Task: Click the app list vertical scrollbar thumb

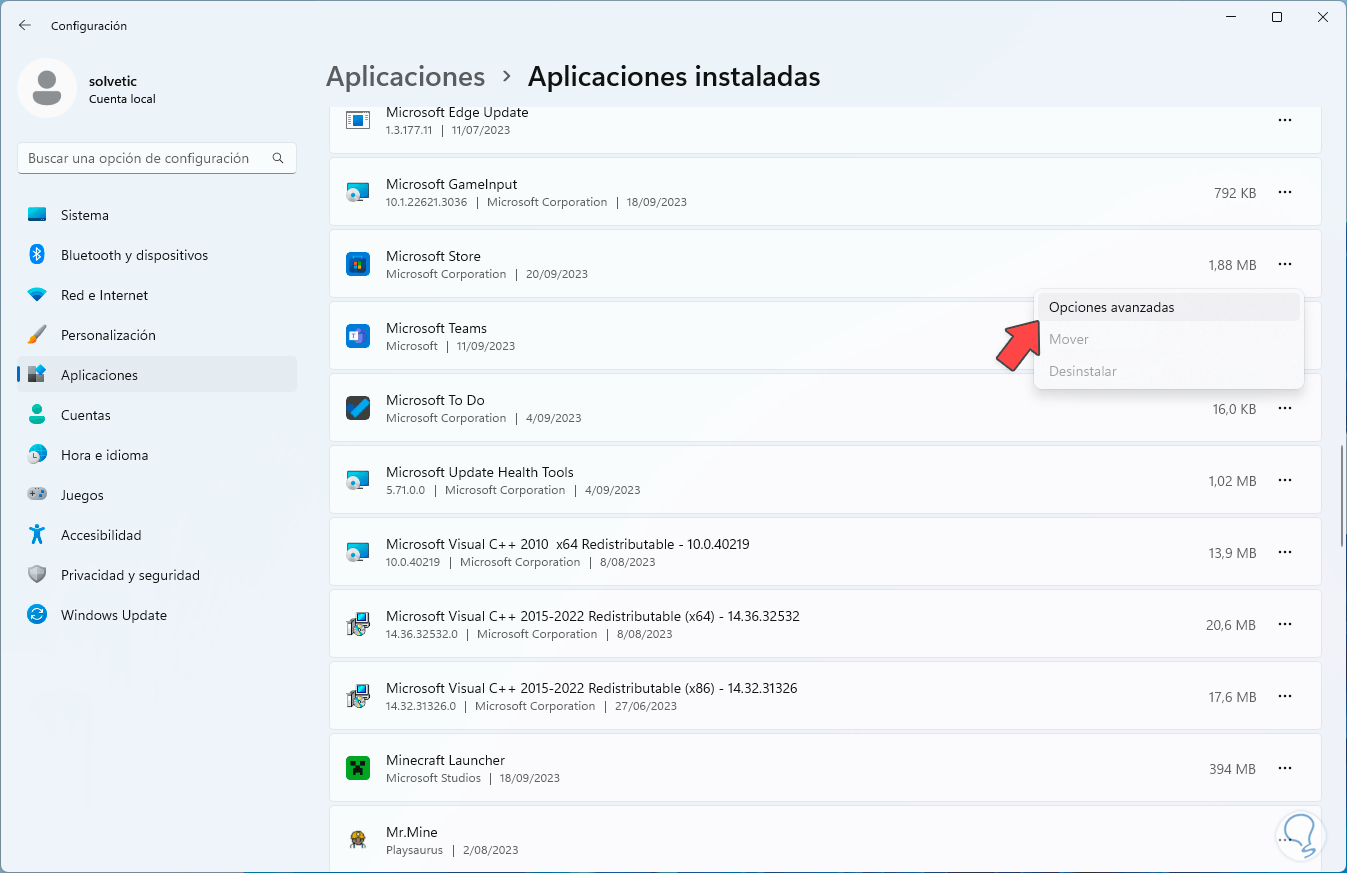Action: tap(1341, 495)
